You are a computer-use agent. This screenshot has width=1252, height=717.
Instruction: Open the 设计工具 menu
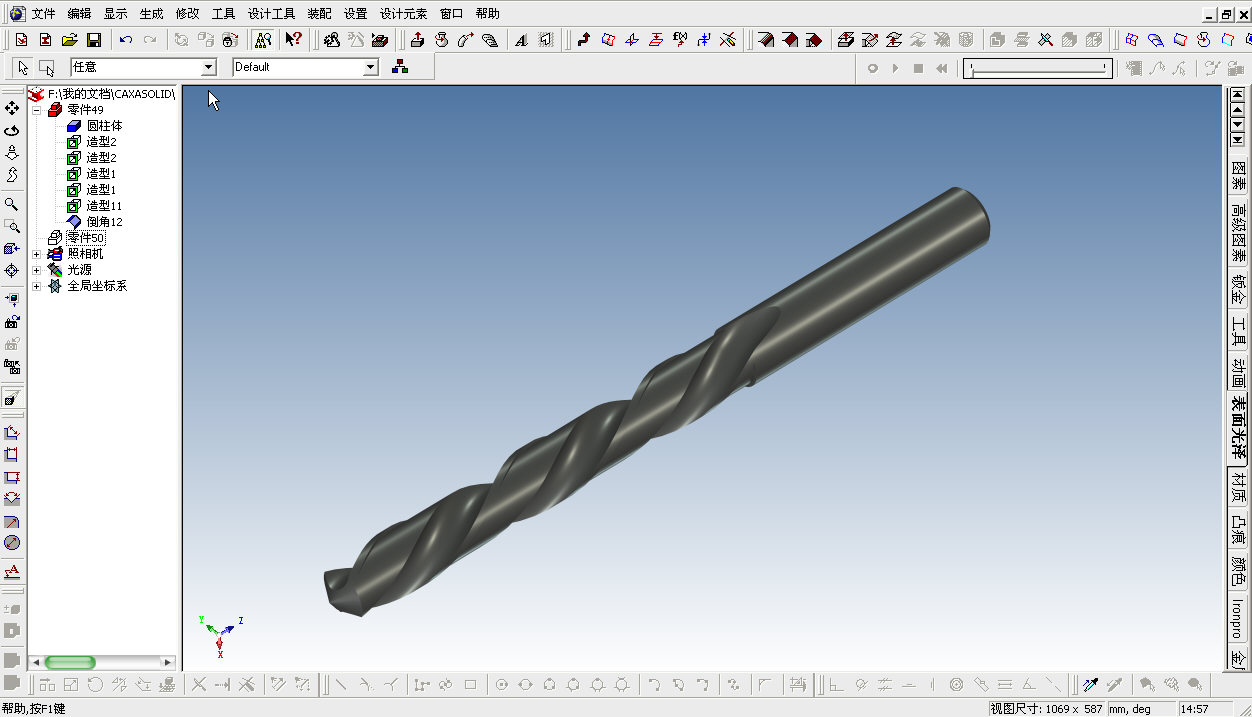click(x=272, y=14)
